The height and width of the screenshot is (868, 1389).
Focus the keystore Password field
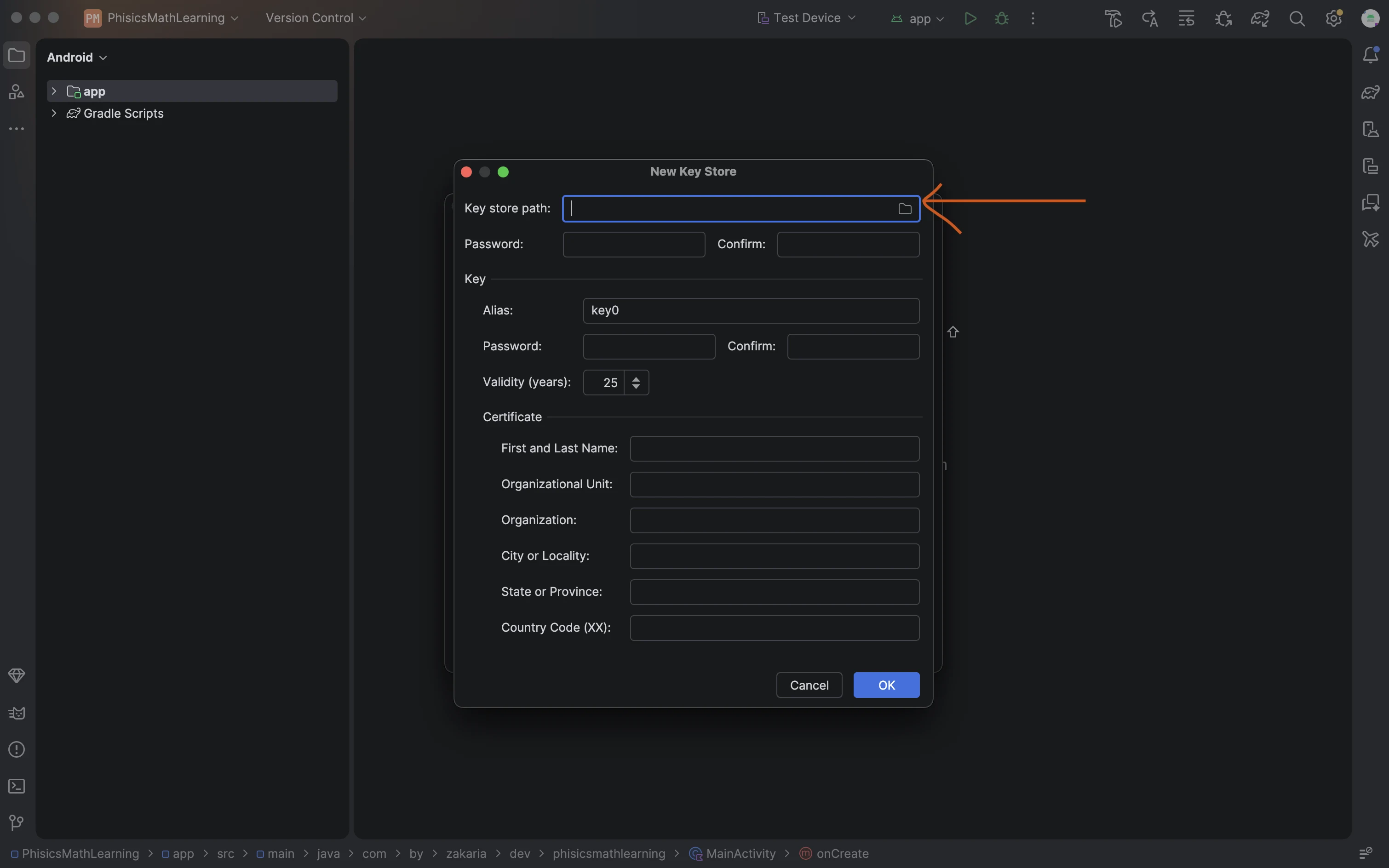pyautogui.click(x=633, y=245)
